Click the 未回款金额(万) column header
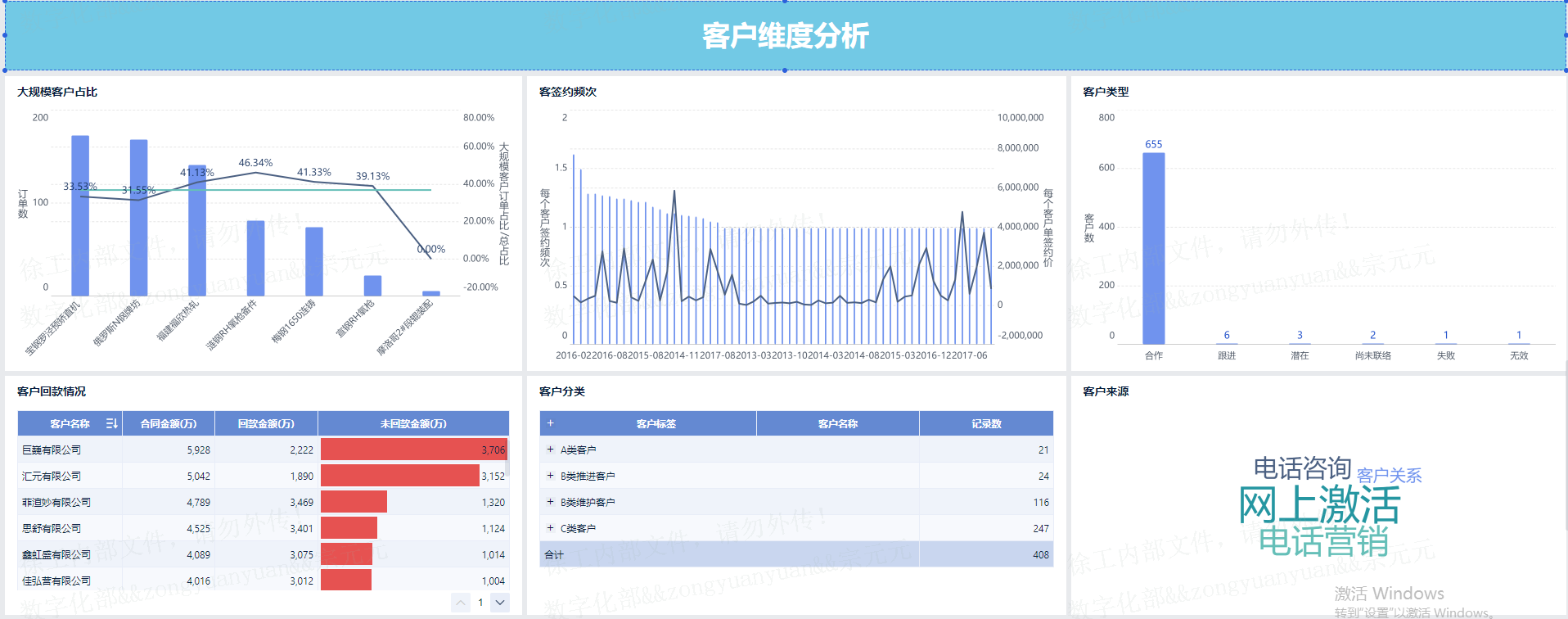 413,423
